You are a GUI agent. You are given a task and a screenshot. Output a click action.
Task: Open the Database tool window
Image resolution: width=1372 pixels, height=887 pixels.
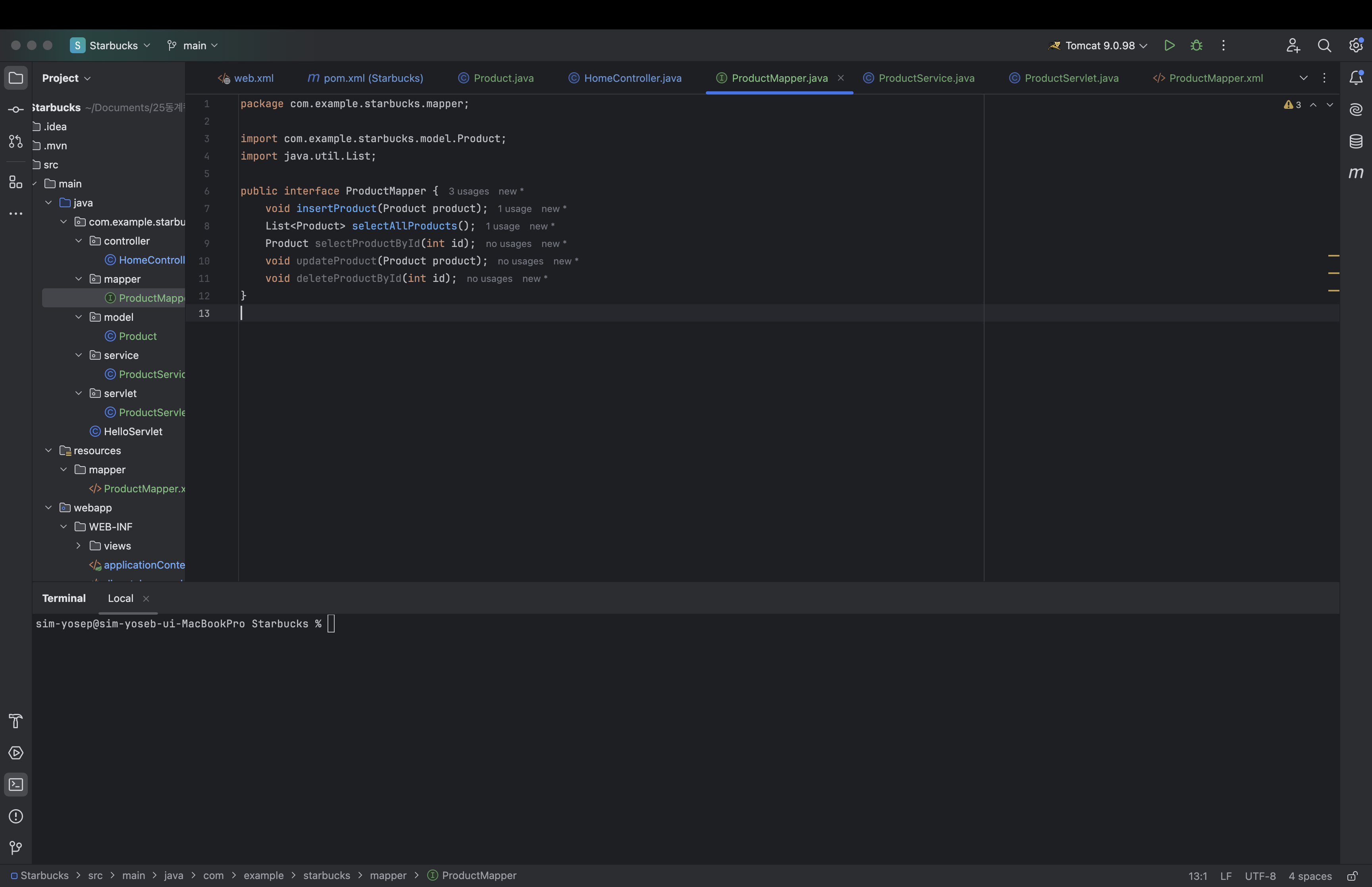click(1356, 141)
